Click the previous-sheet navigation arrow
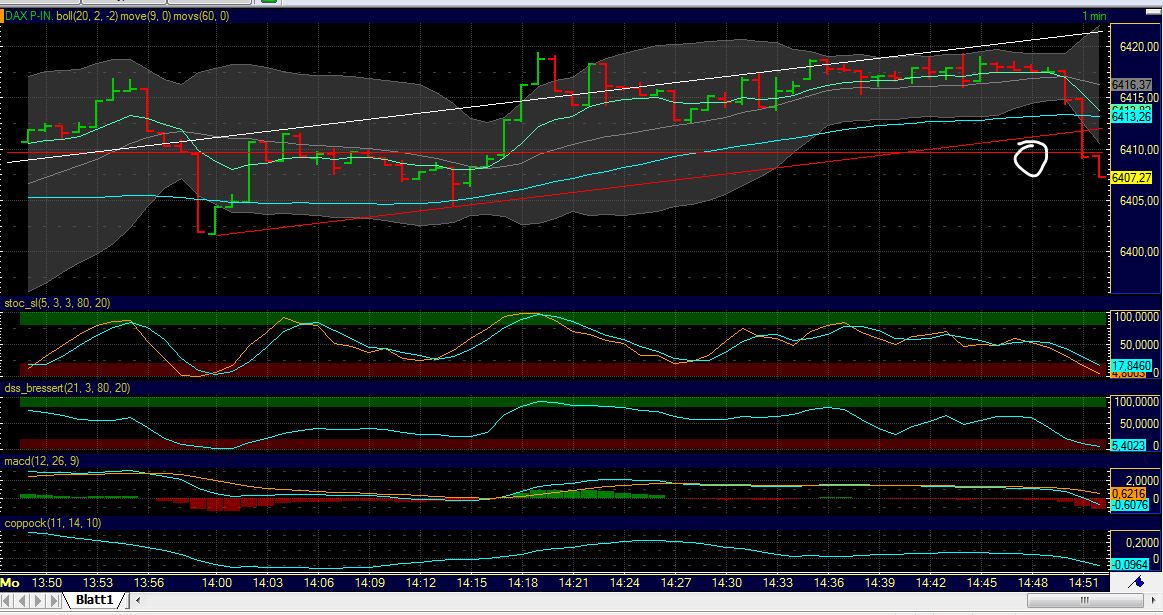Viewport: 1163px width, 615px height. coord(20,601)
